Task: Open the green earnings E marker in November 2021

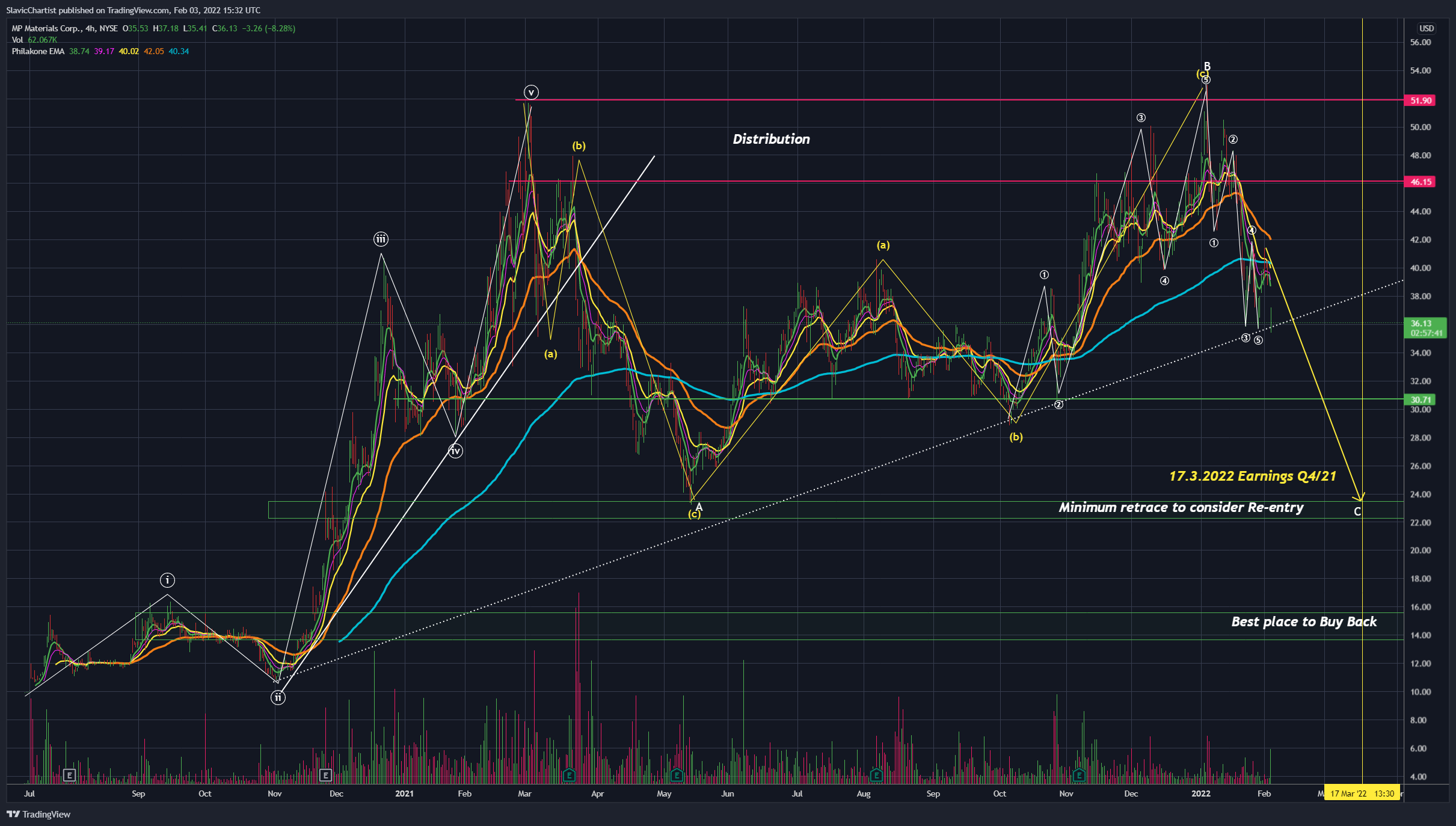Action: (1080, 775)
